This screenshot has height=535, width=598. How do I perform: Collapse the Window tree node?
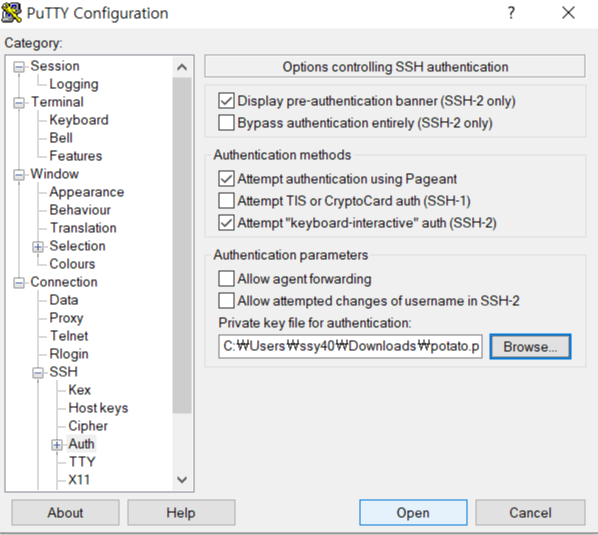click(x=19, y=175)
